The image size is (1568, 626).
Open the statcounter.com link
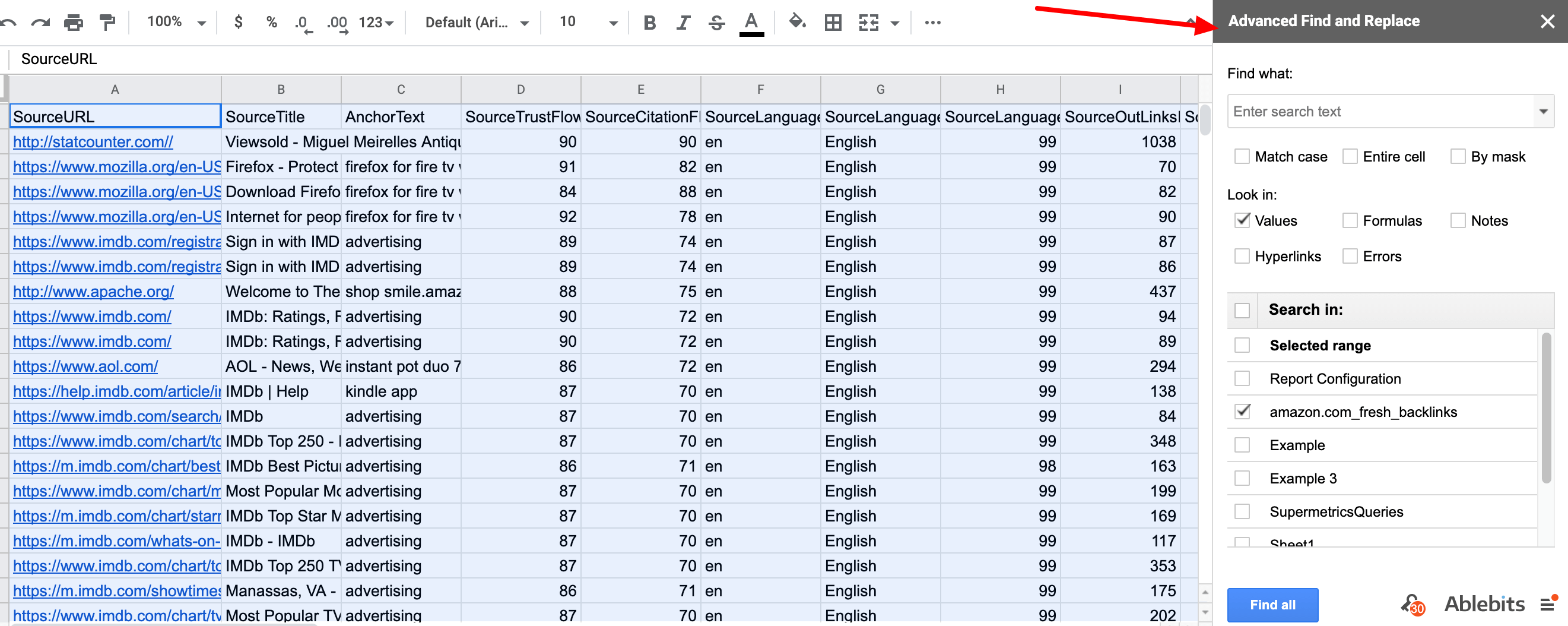(x=93, y=142)
